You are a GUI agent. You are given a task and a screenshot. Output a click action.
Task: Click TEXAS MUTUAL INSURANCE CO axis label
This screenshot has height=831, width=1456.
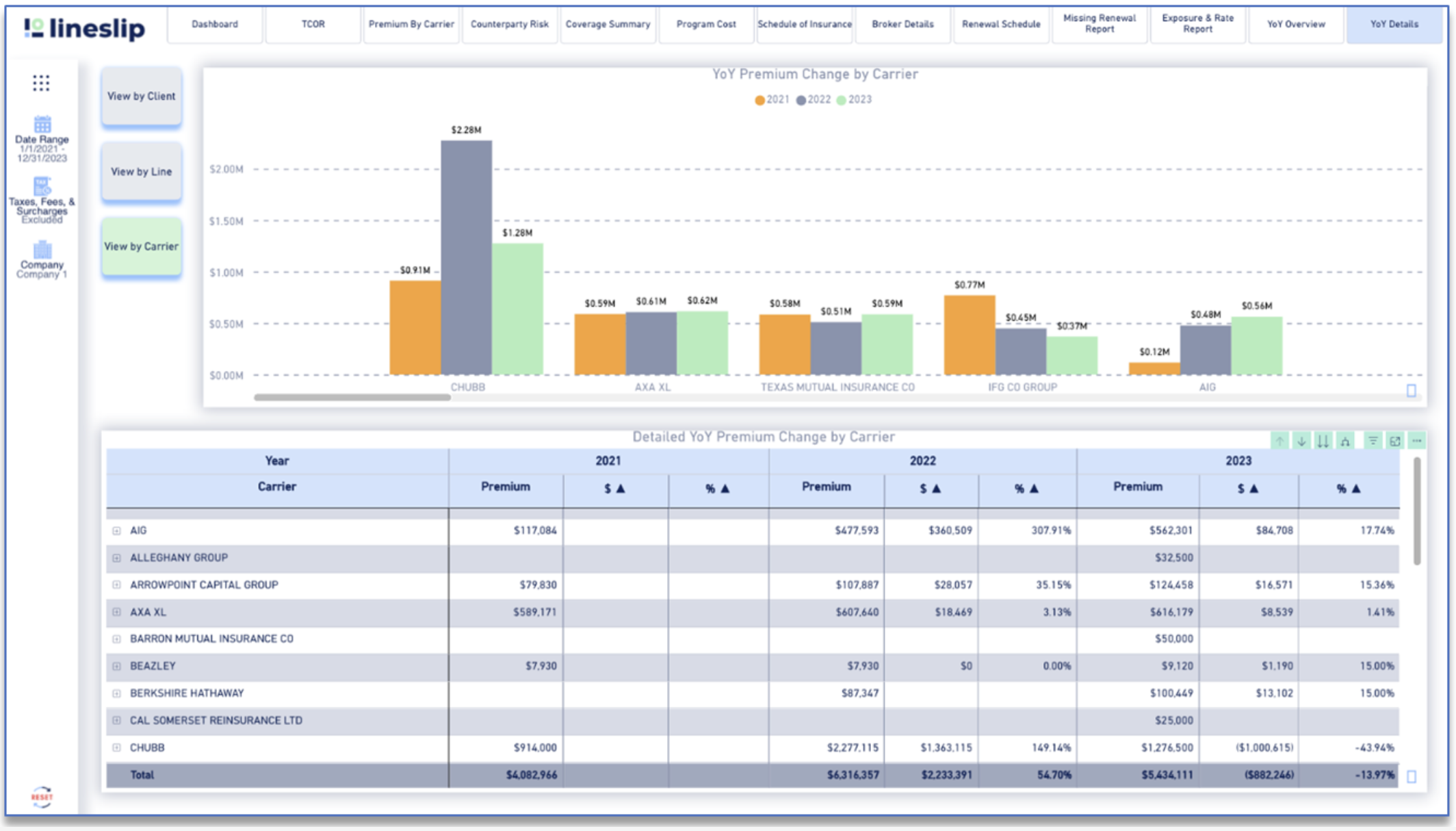(837, 387)
